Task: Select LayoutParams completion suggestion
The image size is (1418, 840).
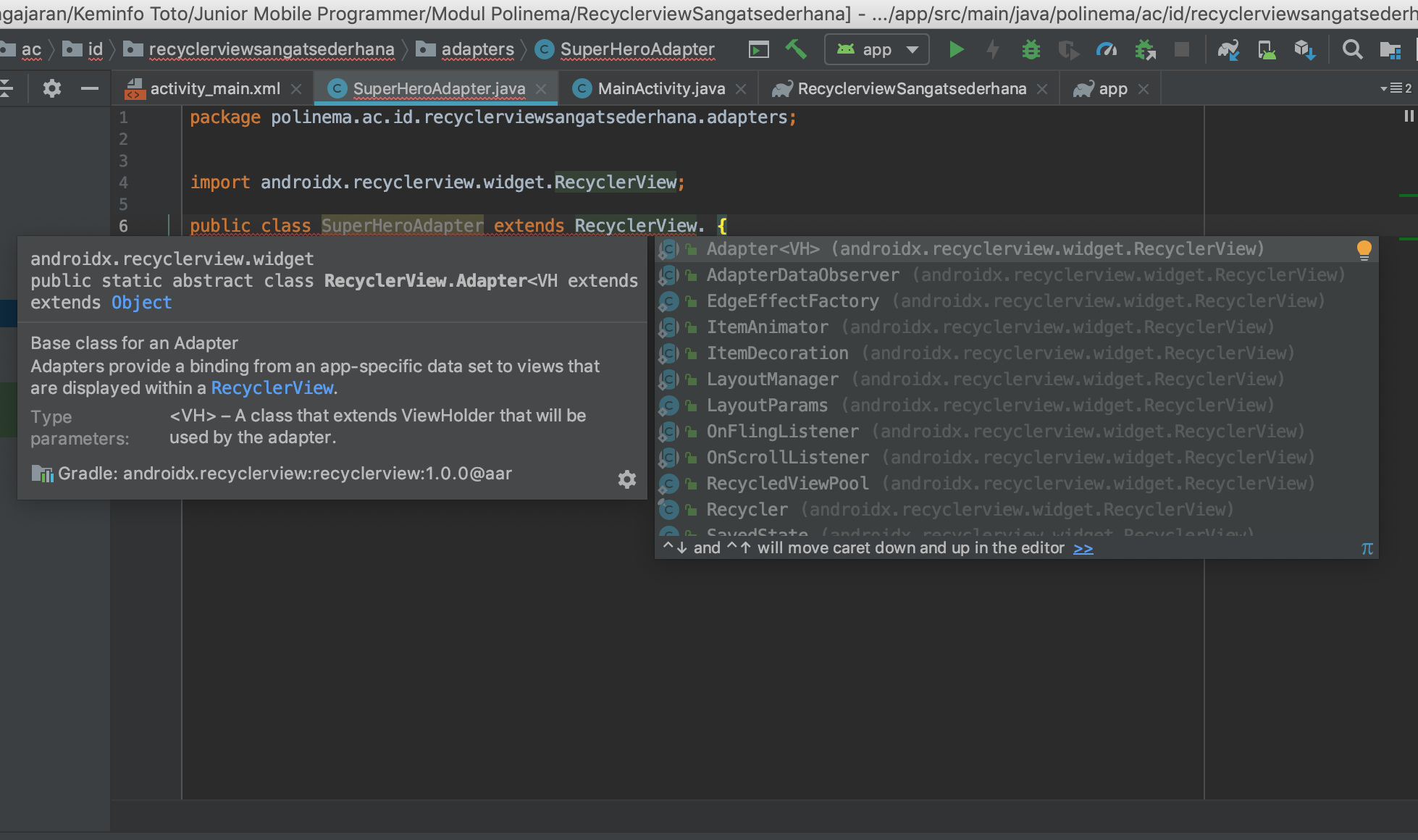Action: [1016, 406]
